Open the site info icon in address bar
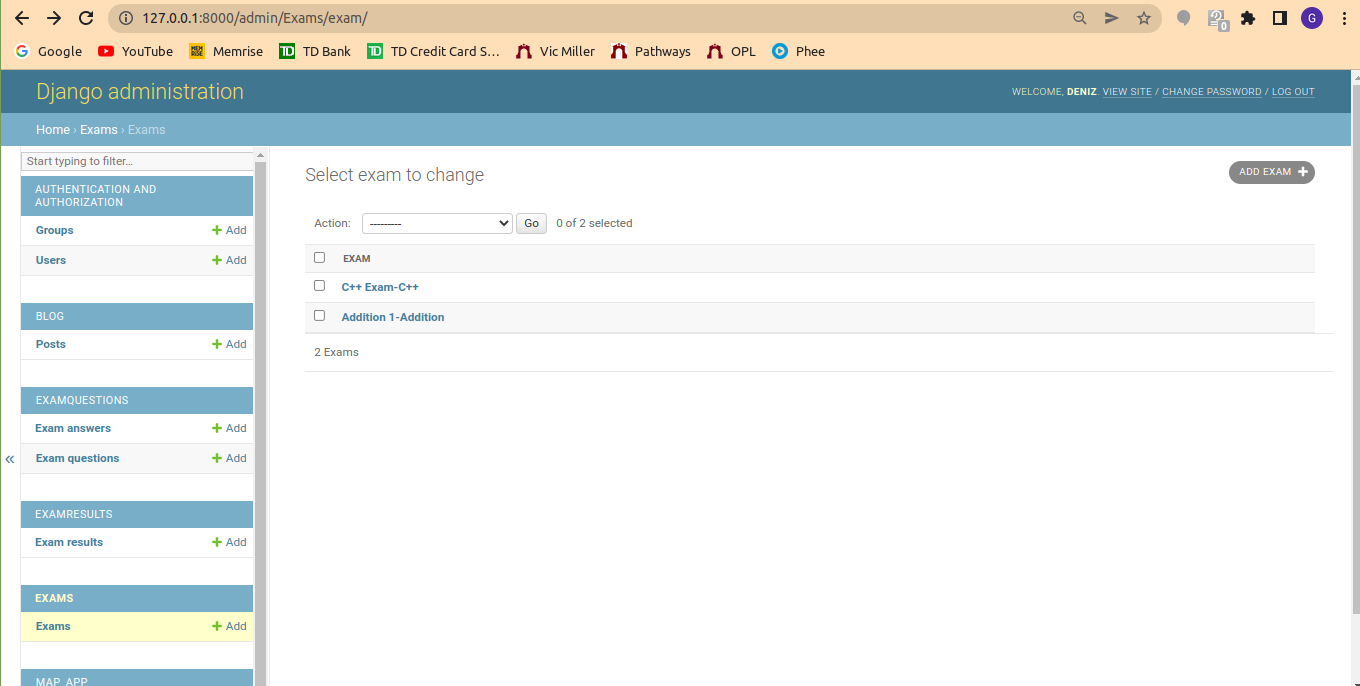Screen dimensions: 1360x686 click(125, 18)
